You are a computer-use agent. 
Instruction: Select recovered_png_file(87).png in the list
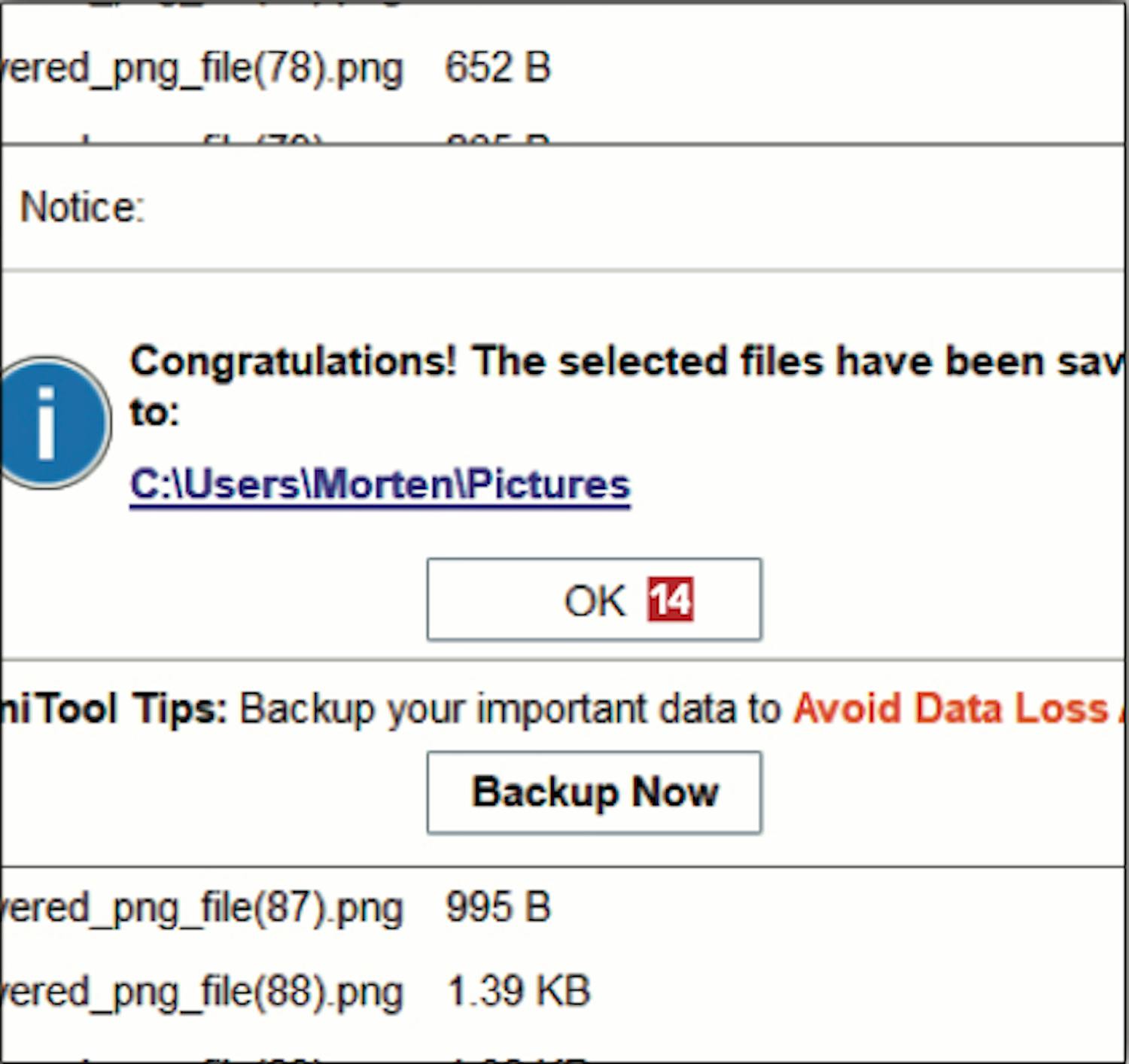(x=202, y=907)
